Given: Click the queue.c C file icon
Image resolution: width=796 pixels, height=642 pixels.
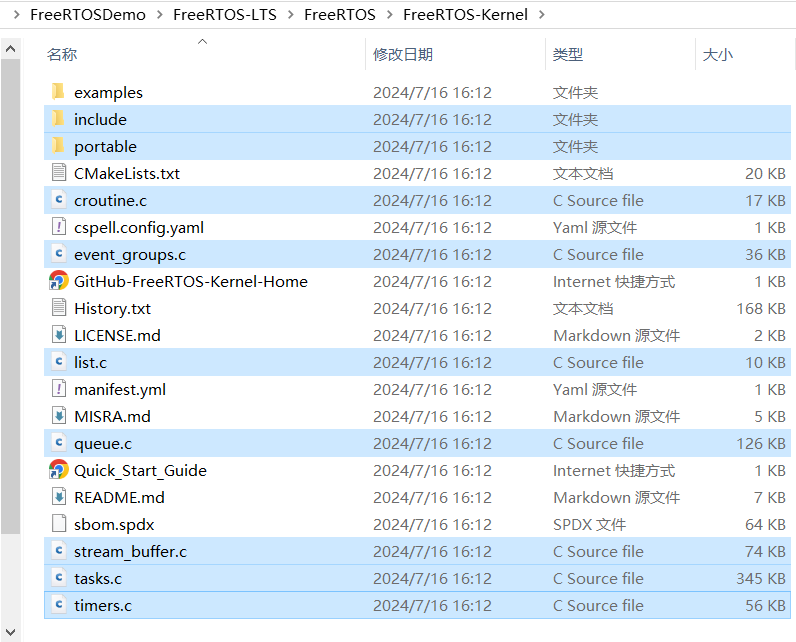Looking at the screenshot, I should click(x=59, y=443).
